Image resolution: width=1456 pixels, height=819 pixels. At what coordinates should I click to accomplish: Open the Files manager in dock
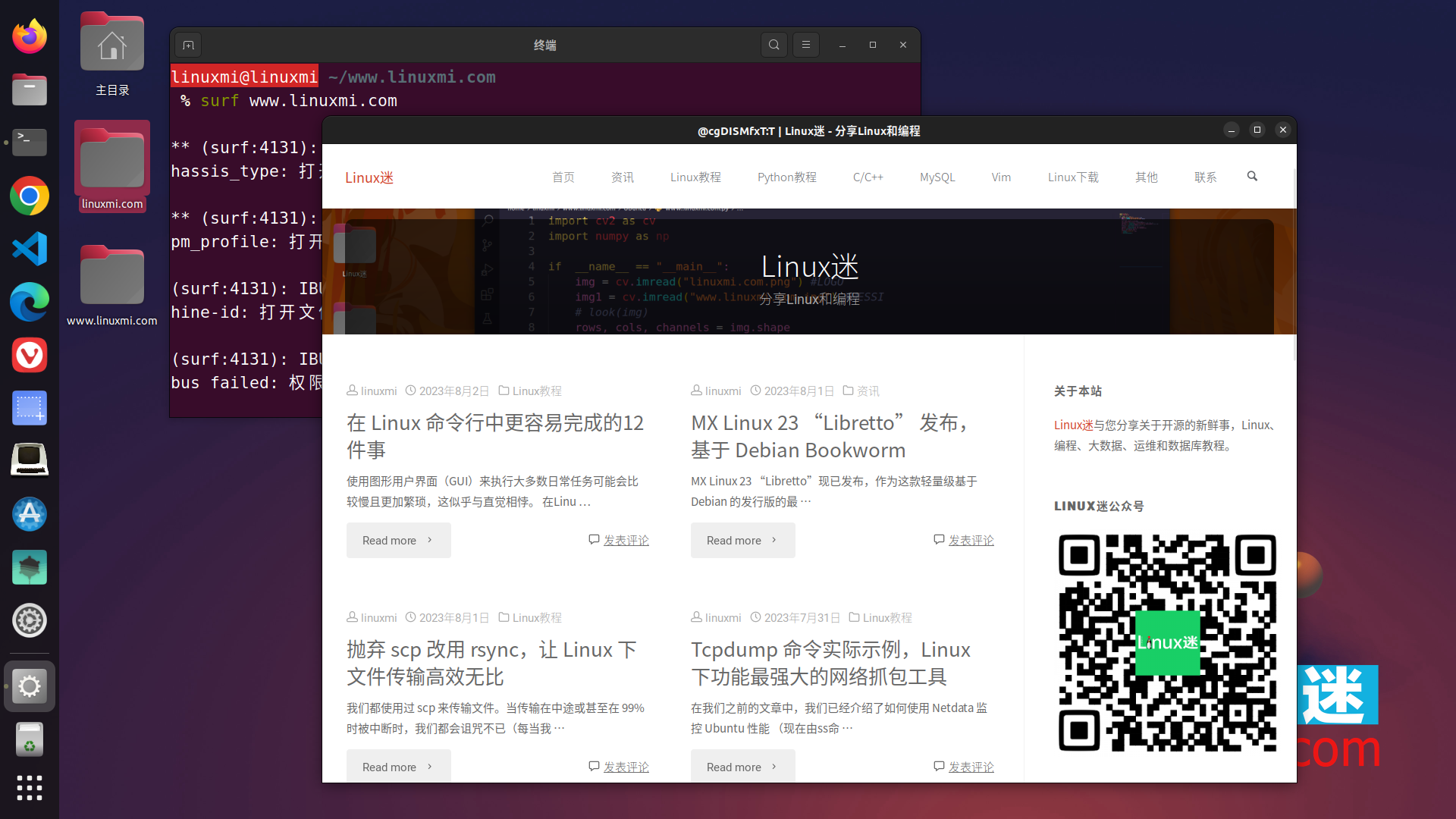click(x=30, y=89)
